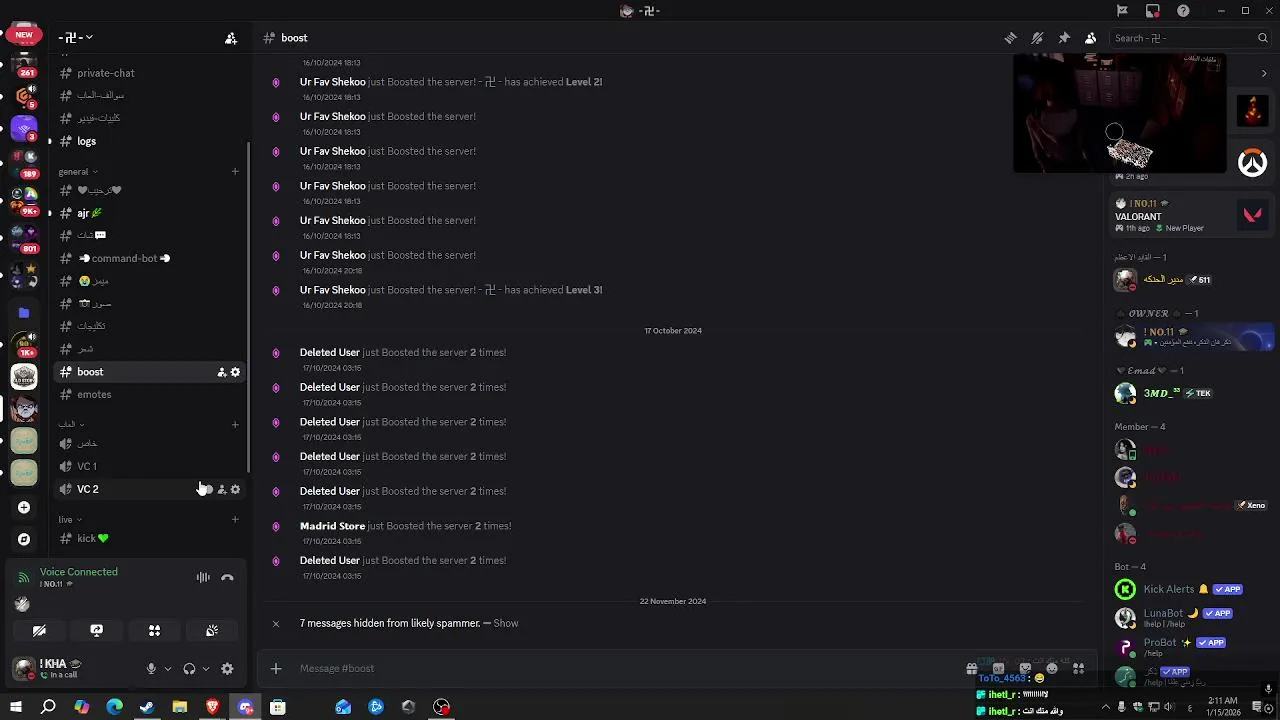Expand the right panel chevron arrow
The height and width of the screenshot is (720, 1280).
[x=1264, y=73]
